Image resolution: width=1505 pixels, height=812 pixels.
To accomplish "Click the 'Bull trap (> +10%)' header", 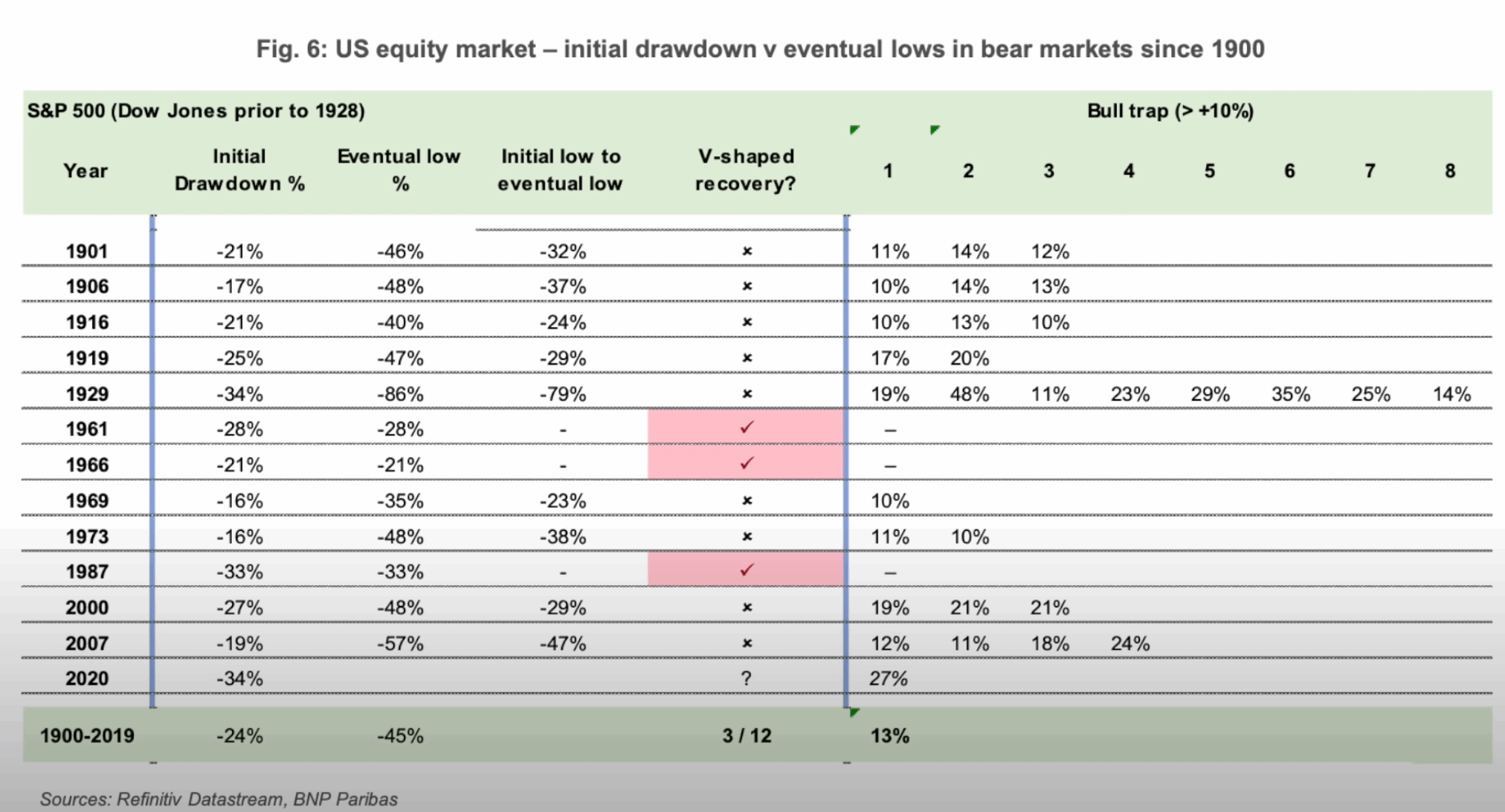I will point(1170,111).
